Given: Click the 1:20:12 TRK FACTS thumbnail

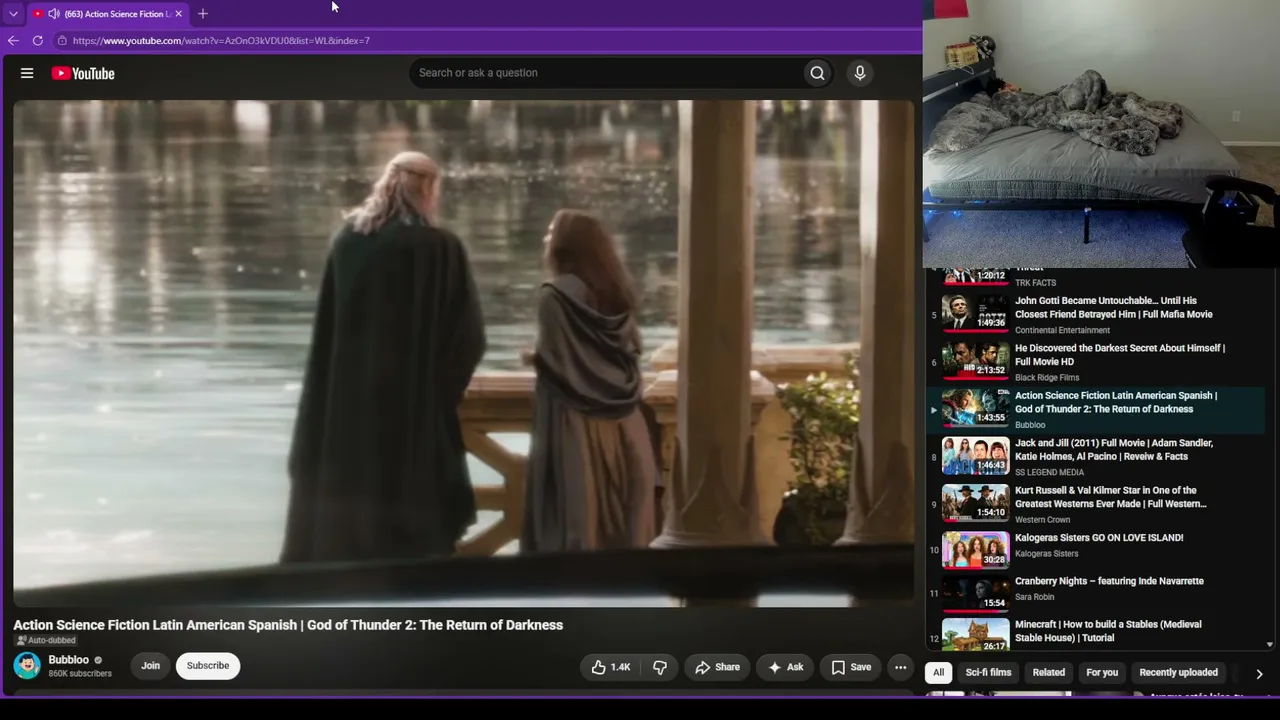Looking at the screenshot, I should coord(975,275).
